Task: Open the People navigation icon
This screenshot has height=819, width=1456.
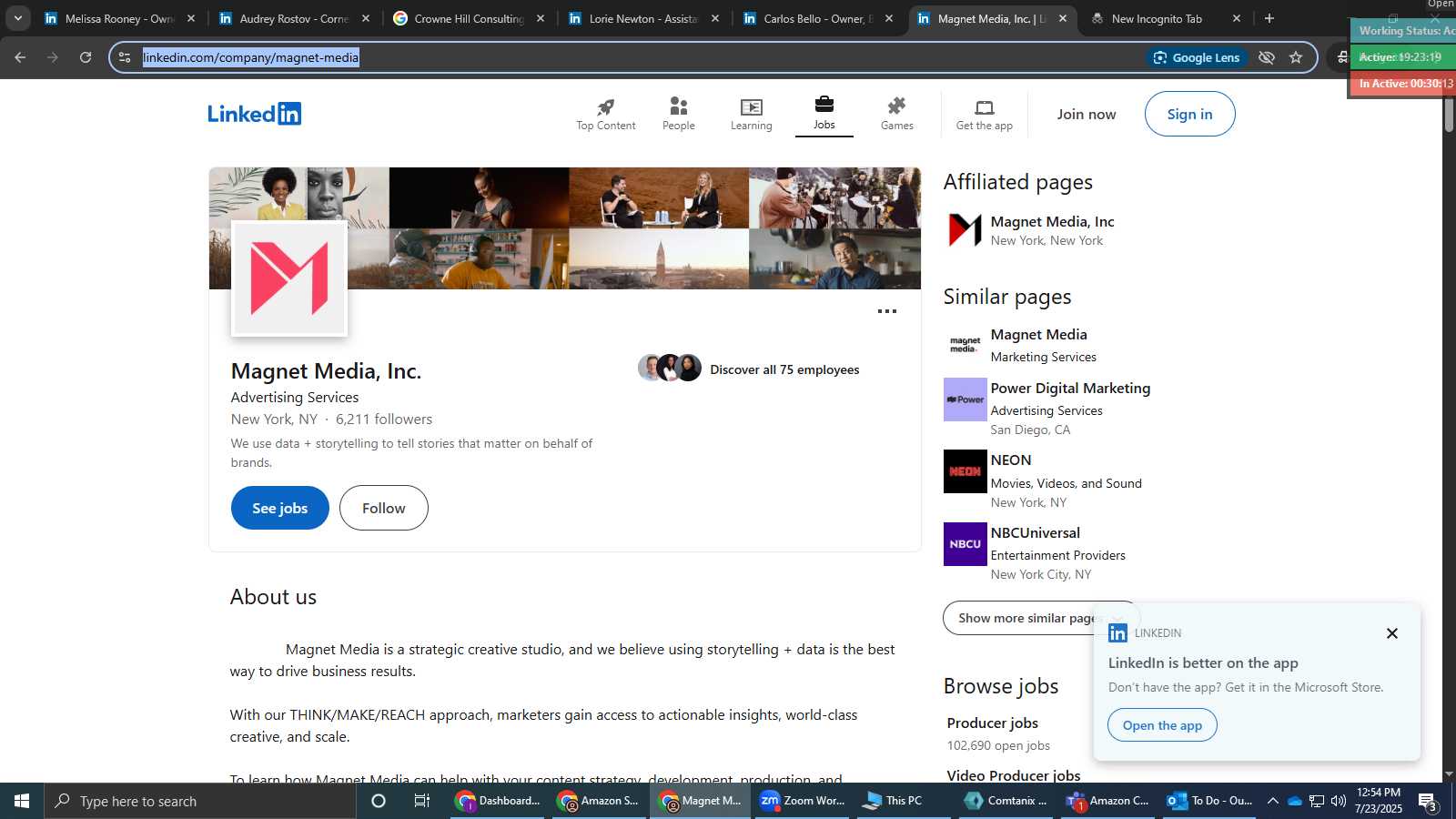Action: click(678, 115)
